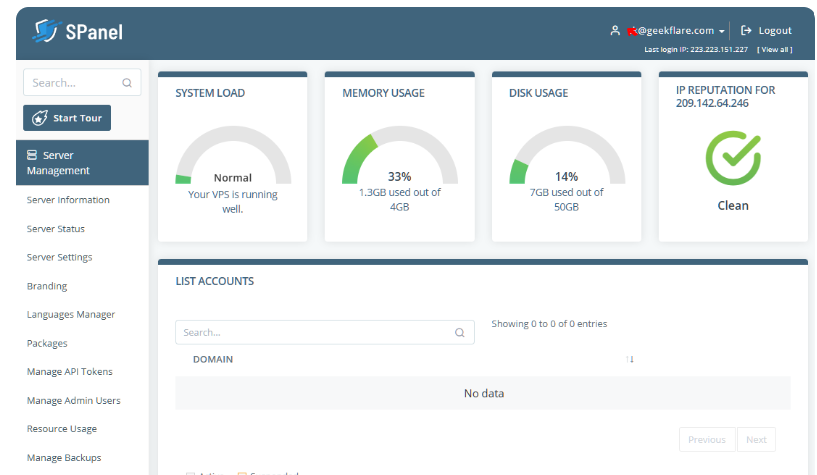817x475 pixels.
Task: Click the Logout arrow icon
Action: (746, 31)
